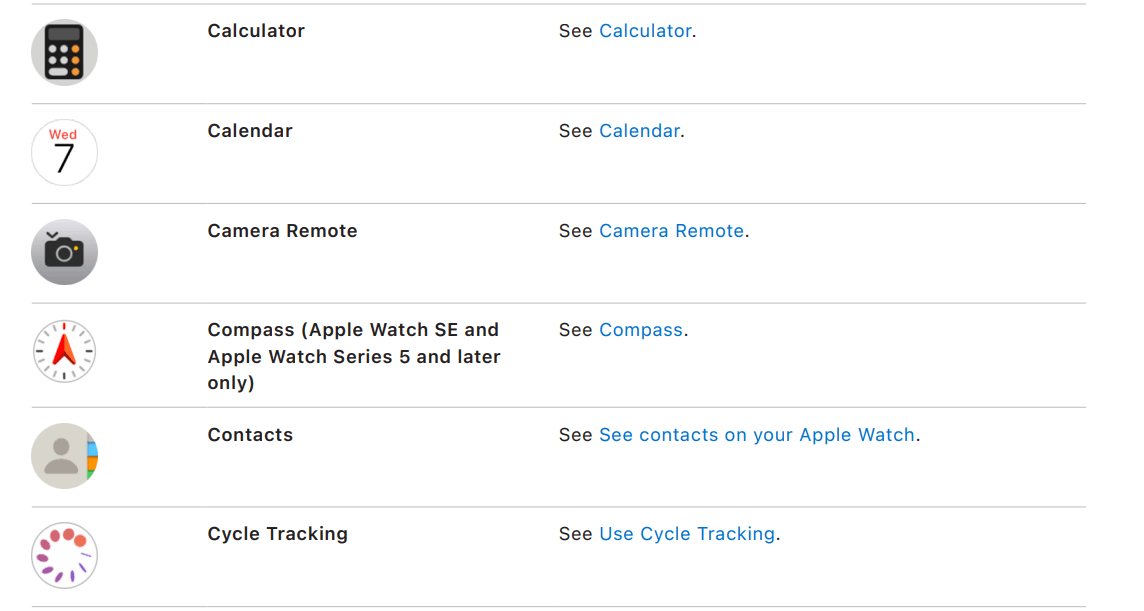Follow the 'Use Cycle Tracking' link
The width and height of the screenshot is (1144, 611).
point(687,534)
